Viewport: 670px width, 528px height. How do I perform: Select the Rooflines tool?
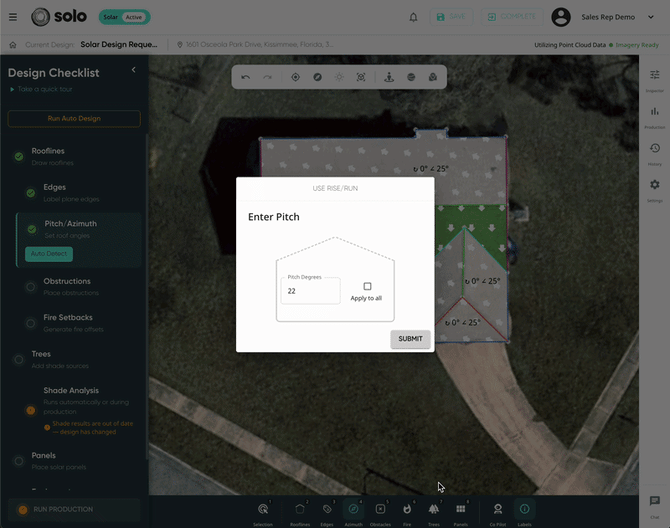[x=300, y=513]
